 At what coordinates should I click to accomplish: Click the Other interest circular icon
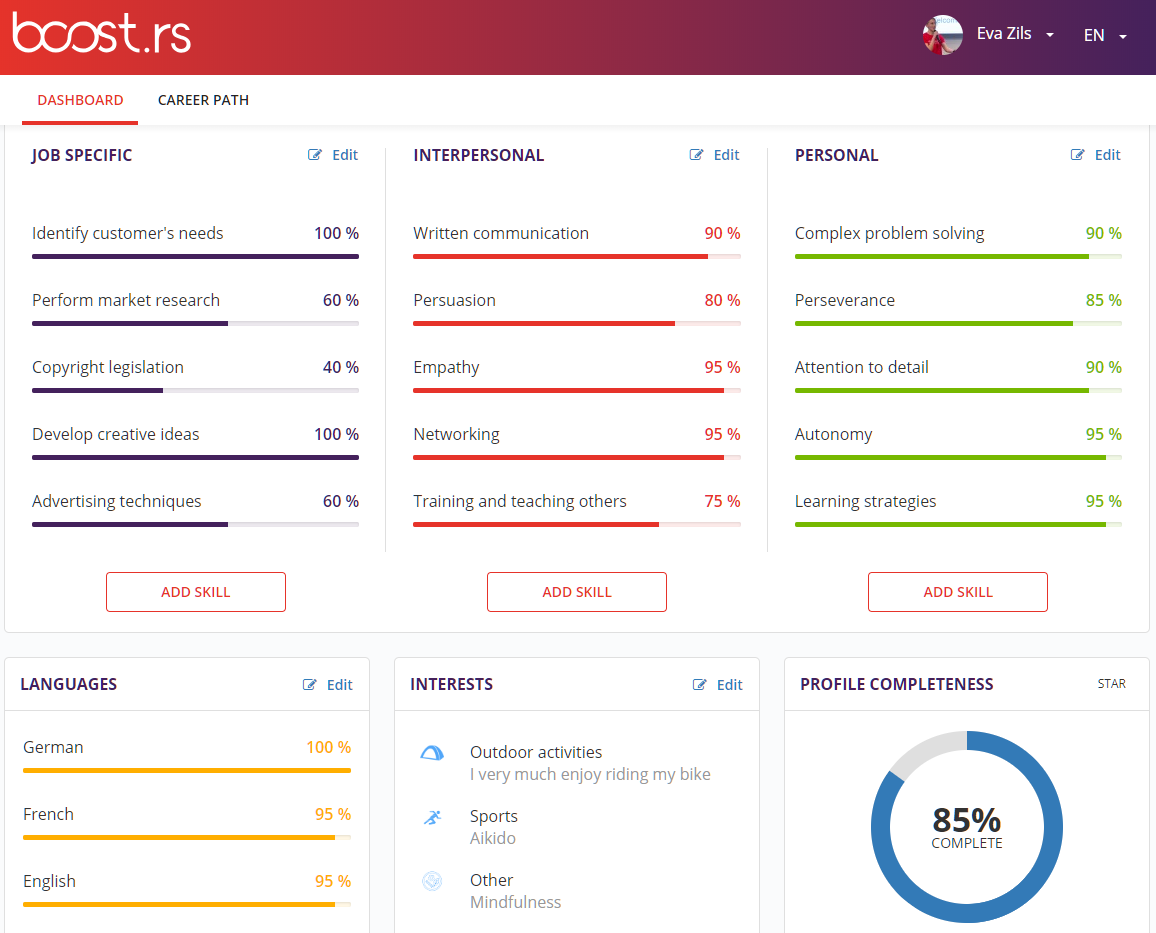(x=432, y=881)
